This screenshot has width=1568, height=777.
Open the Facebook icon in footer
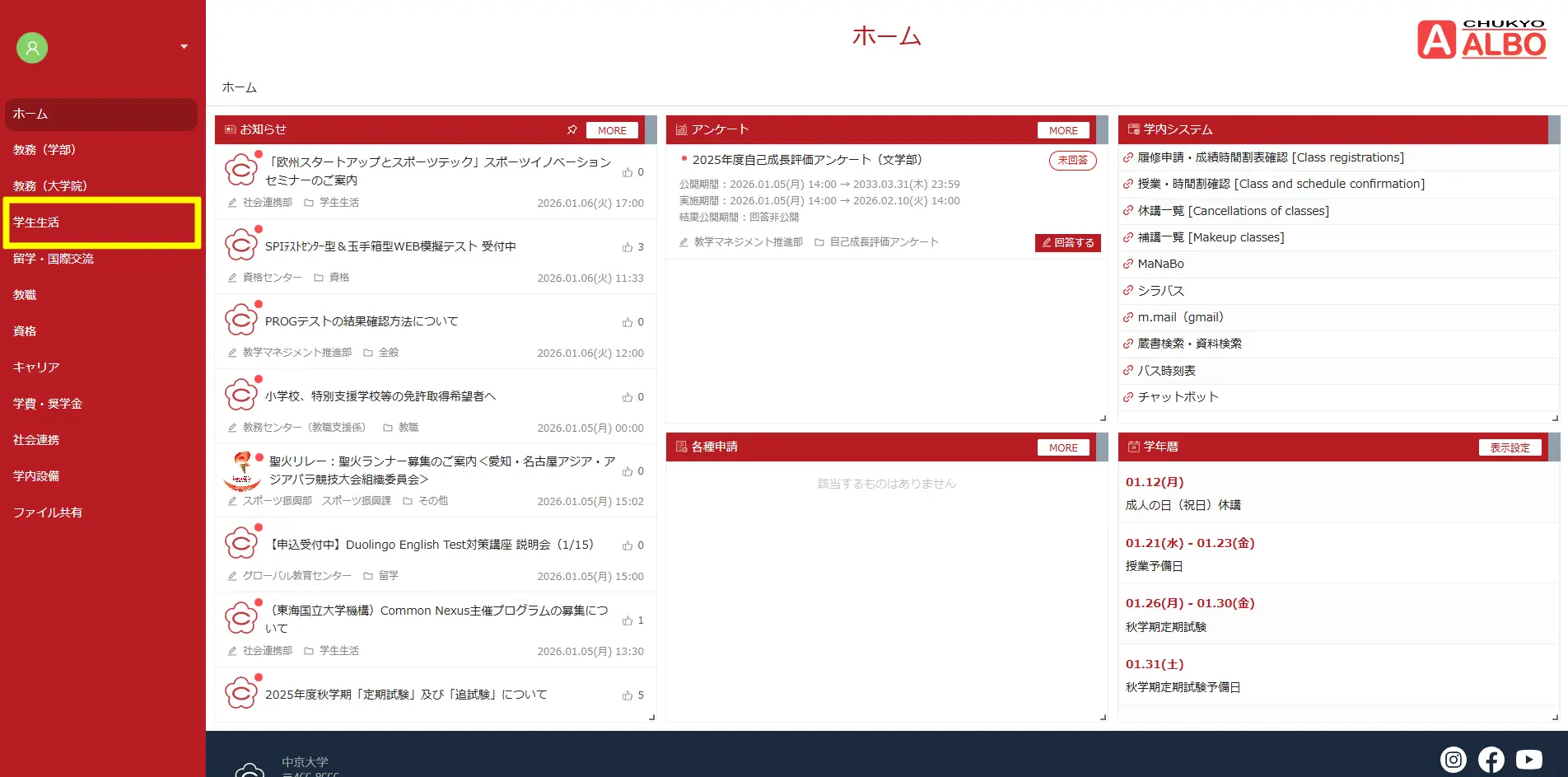click(x=1491, y=759)
